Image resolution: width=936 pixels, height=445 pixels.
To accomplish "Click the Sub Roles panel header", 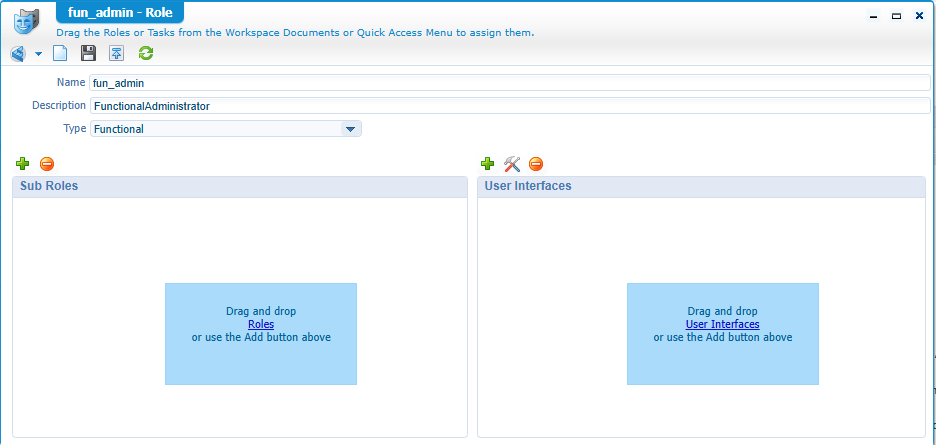I will [240, 187].
